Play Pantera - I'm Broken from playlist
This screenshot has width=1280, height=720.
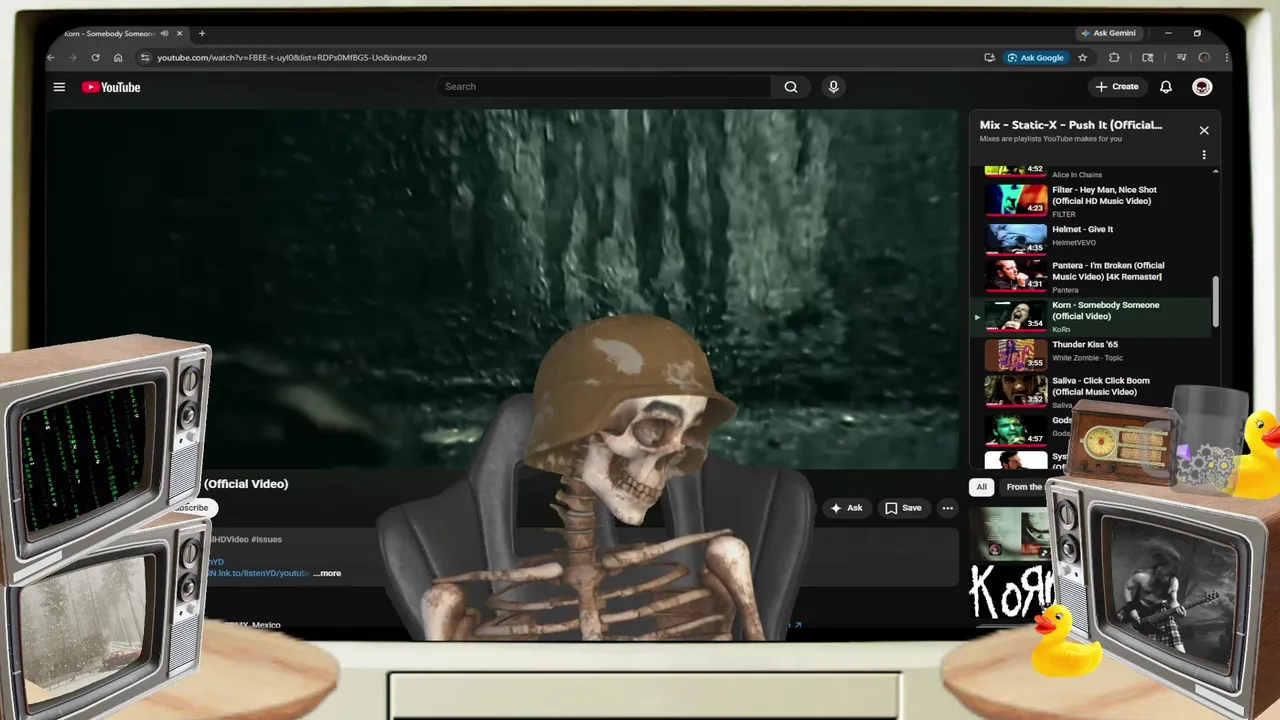(1094, 277)
